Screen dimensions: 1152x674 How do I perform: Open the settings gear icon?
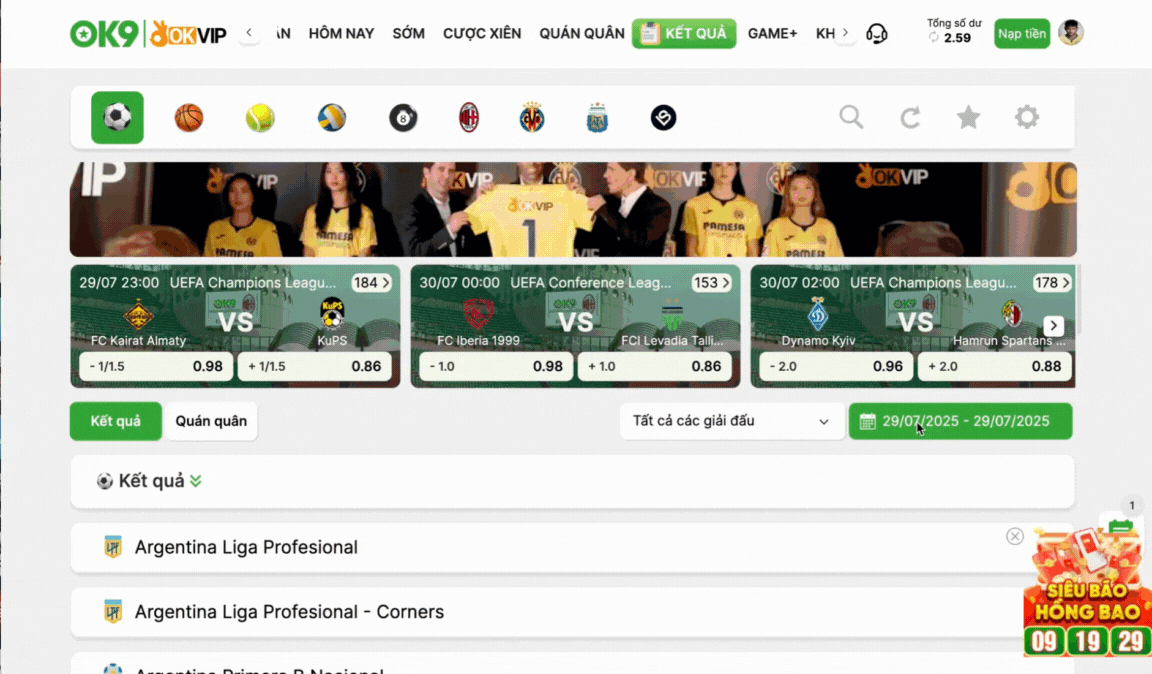tap(1027, 117)
